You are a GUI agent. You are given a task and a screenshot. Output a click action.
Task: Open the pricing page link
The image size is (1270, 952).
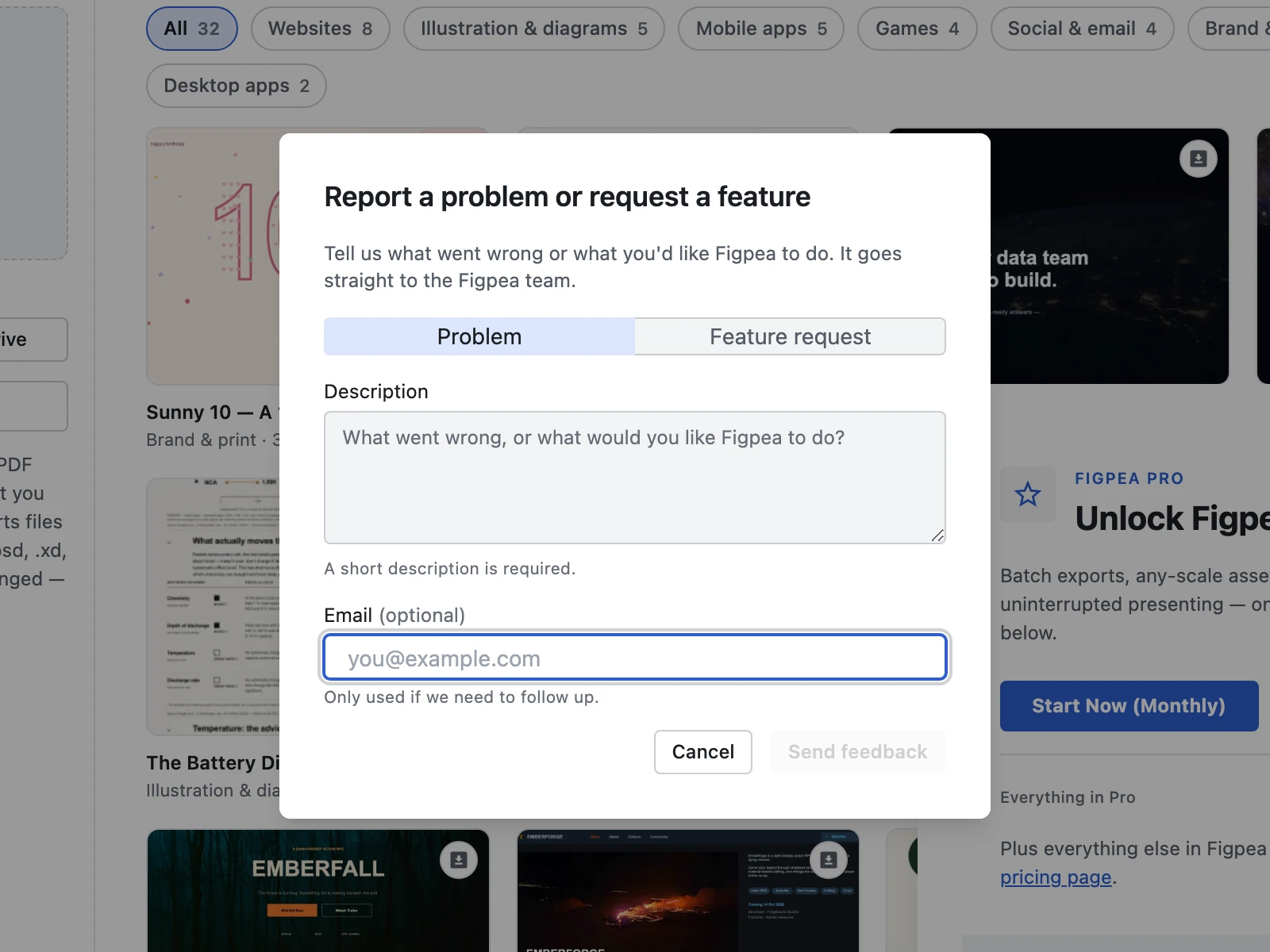coord(1056,877)
